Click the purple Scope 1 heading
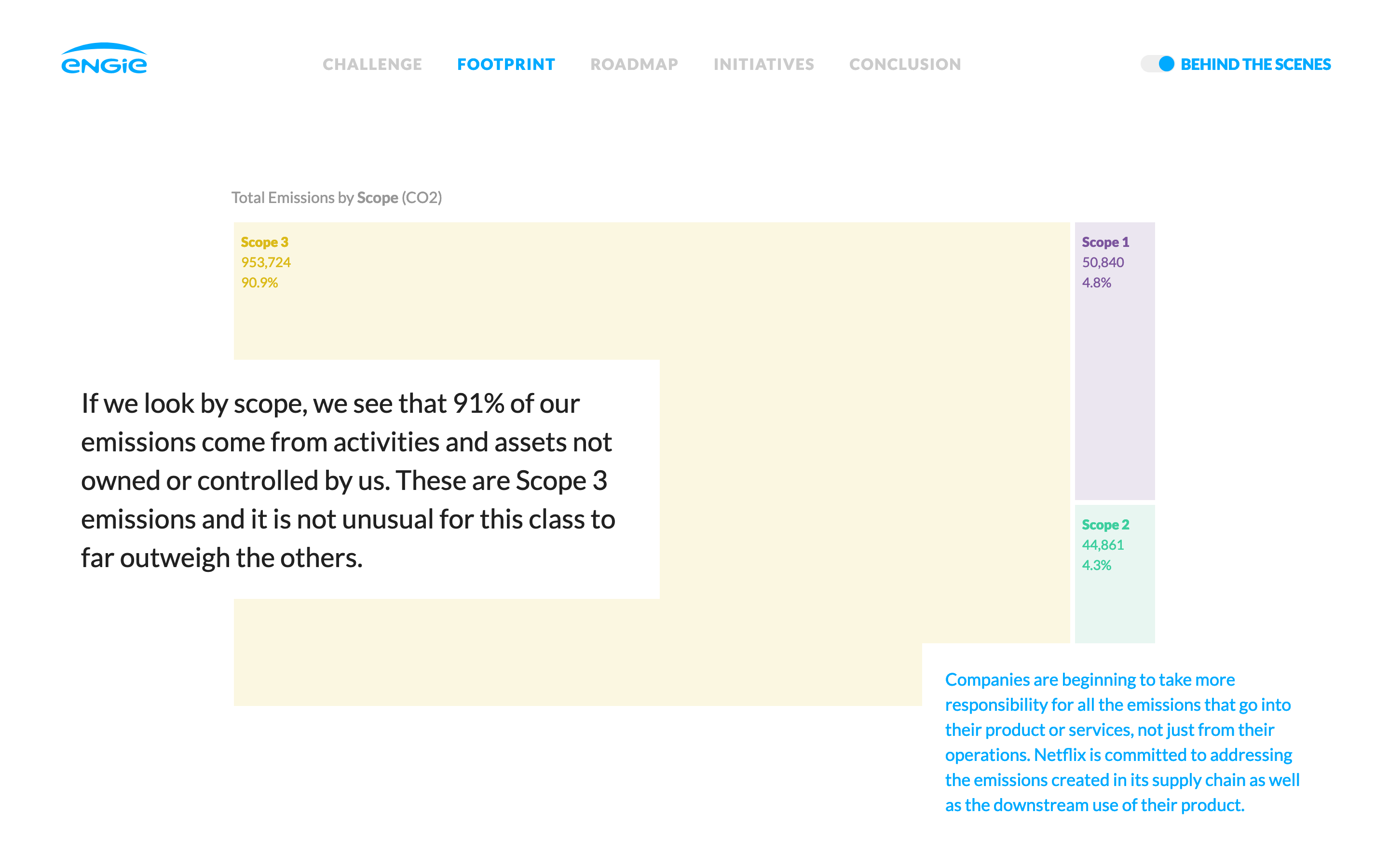This screenshot has width=1389, height=868. tap(1105, 242)
